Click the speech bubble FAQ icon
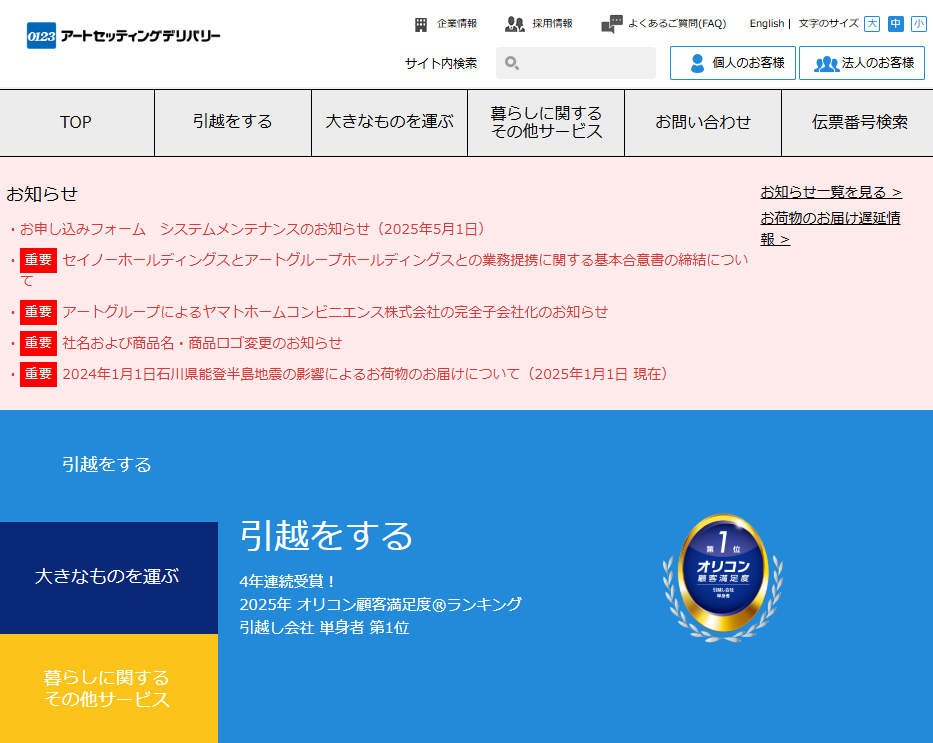933x743 pixels. point(612,24)
